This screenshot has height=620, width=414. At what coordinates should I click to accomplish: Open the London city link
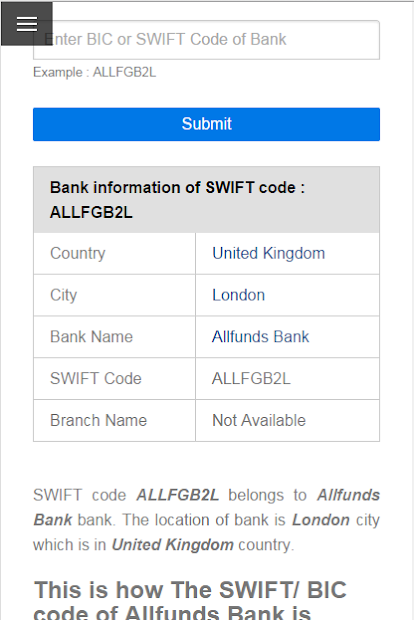(238, 295)
